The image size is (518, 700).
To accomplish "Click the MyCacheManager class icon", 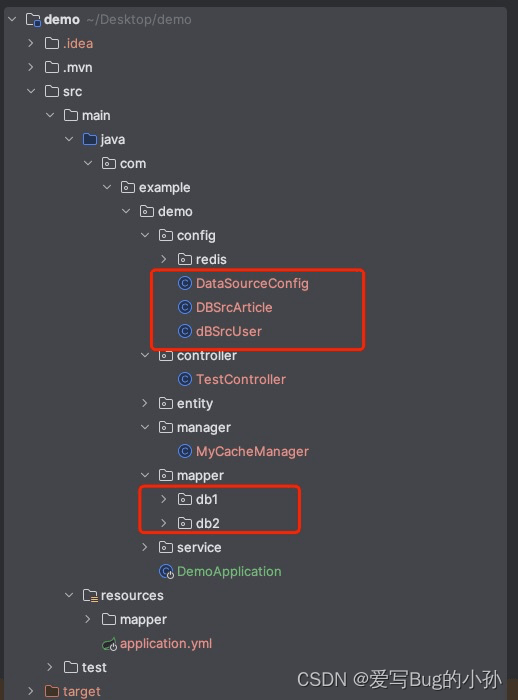I will tap(185, 451).
